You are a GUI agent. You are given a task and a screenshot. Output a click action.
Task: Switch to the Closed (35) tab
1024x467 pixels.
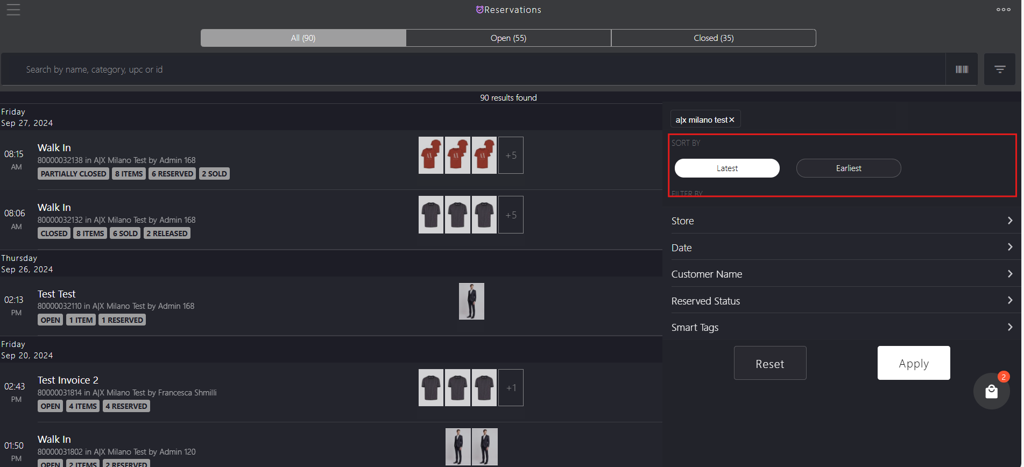pyautogui.click(x=713, y=38)
